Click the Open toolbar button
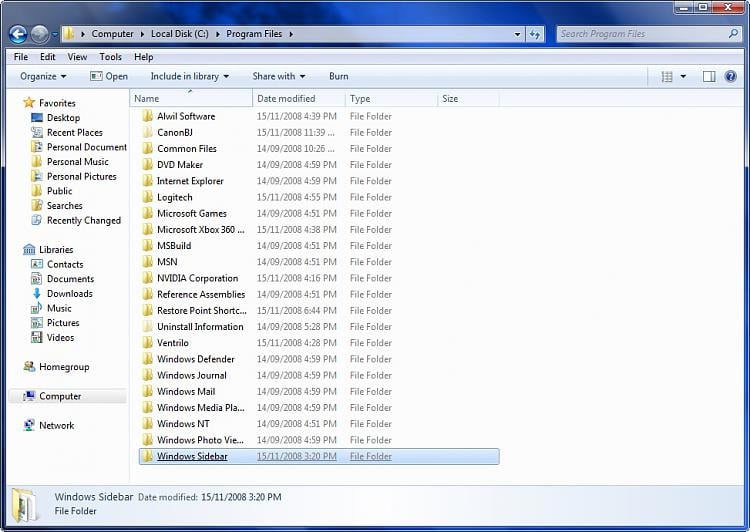The width and height of the screenshot is (750, 532). point(109,77)
